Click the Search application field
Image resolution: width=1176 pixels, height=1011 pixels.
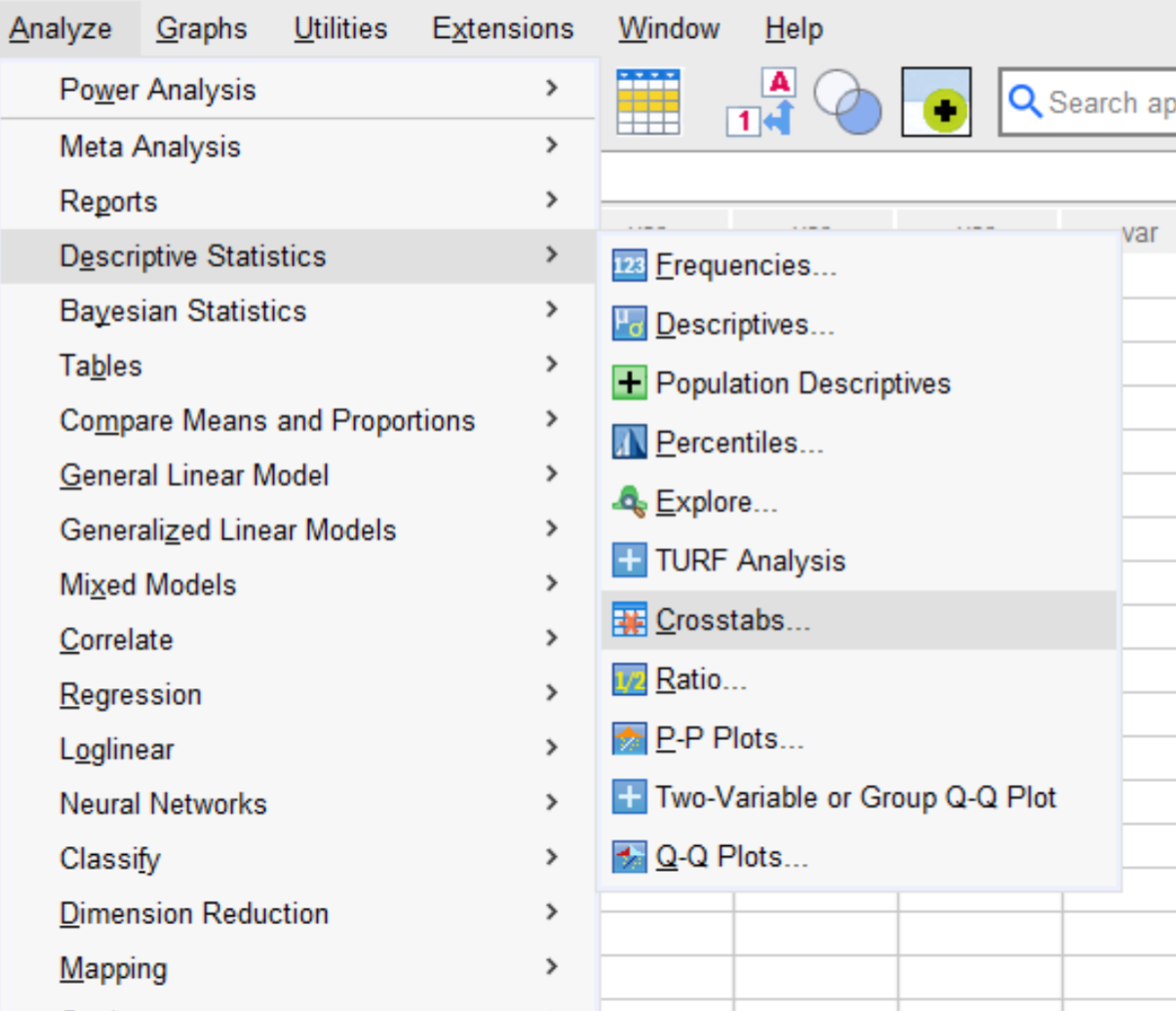pyautogui.click(x=1088, y=101)
